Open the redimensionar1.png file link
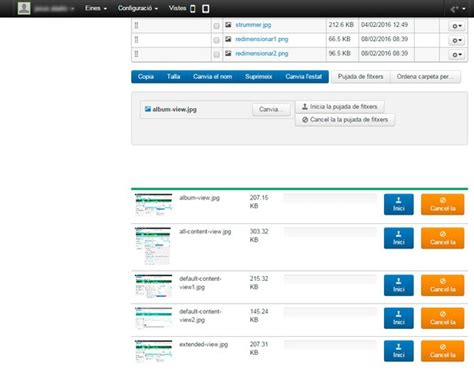This screenshot has height=370, width=474. pos(262,39)
